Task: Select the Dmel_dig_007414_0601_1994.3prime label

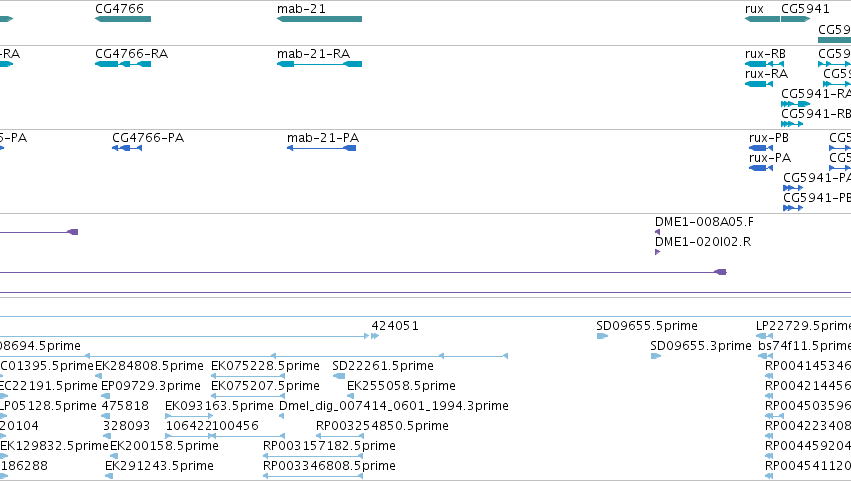Action: click(394, 407)
